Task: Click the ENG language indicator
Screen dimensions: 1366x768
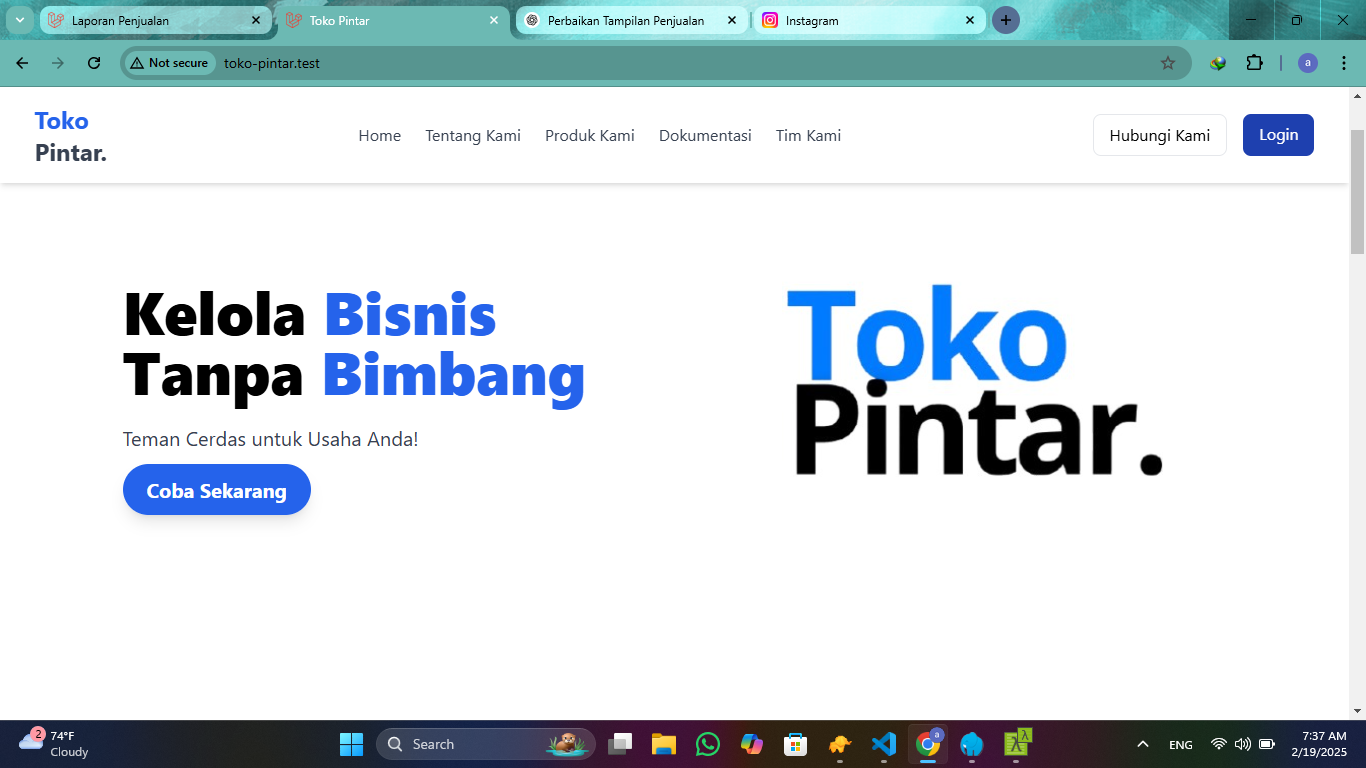Action: click(x=1181, y=745)
